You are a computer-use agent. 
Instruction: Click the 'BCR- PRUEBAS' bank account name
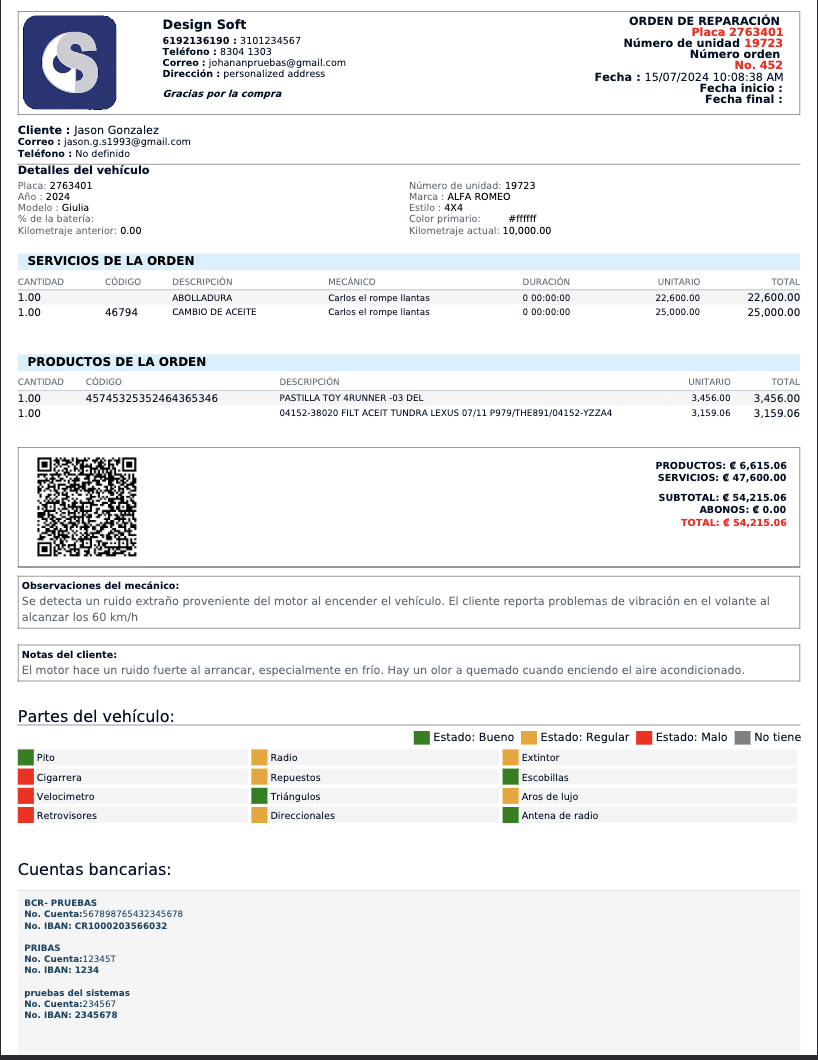point(61,902)
